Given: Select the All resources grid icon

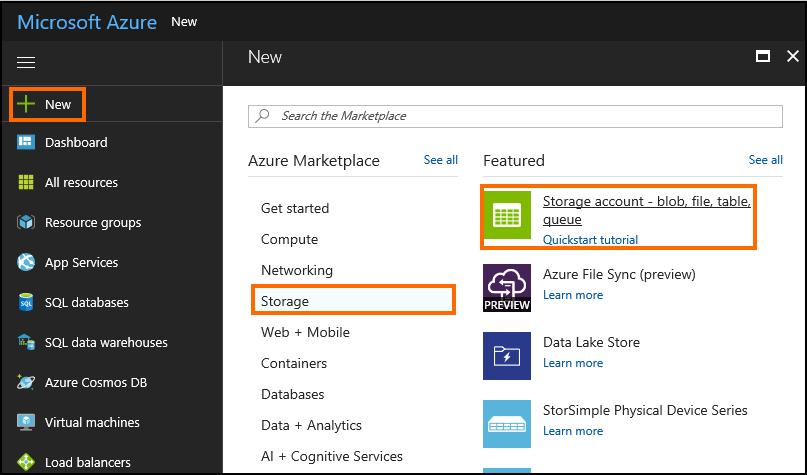Looking at the screenshot, I should coord(27,183).
